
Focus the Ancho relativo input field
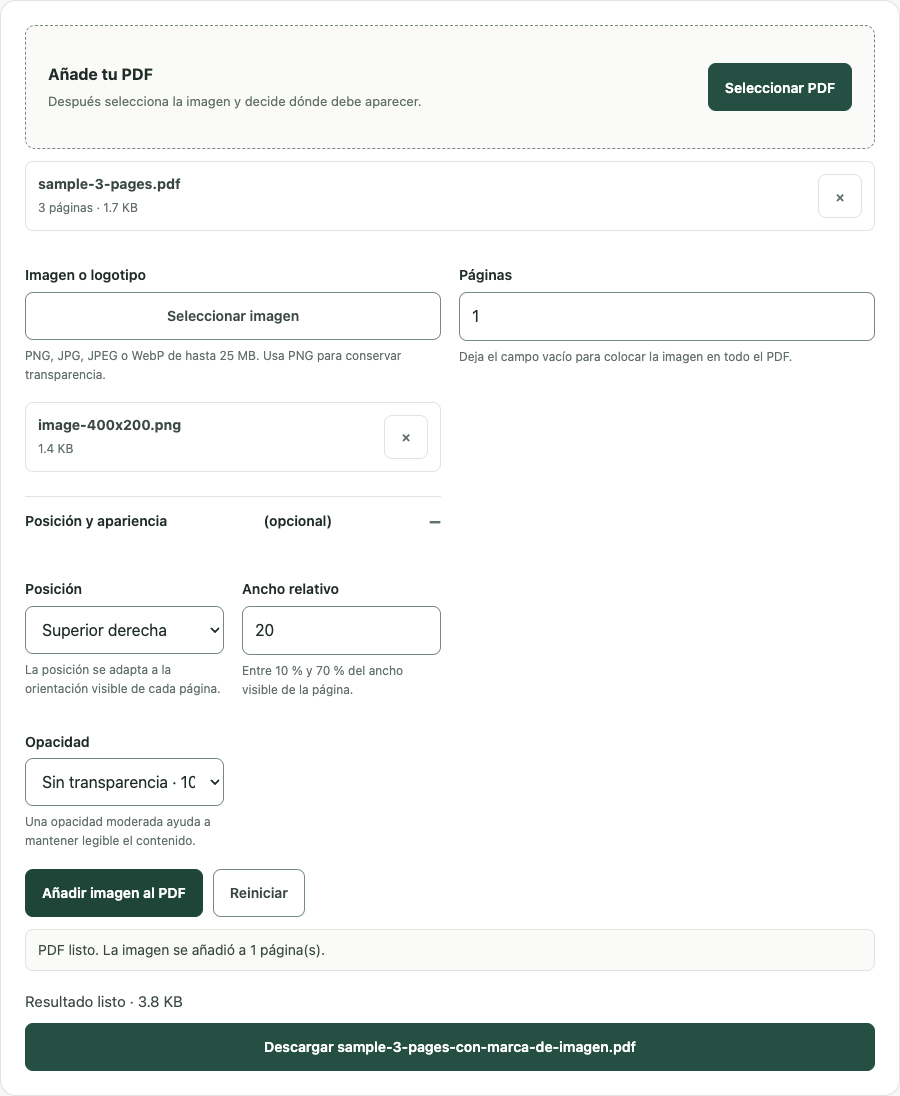point(341,630)
